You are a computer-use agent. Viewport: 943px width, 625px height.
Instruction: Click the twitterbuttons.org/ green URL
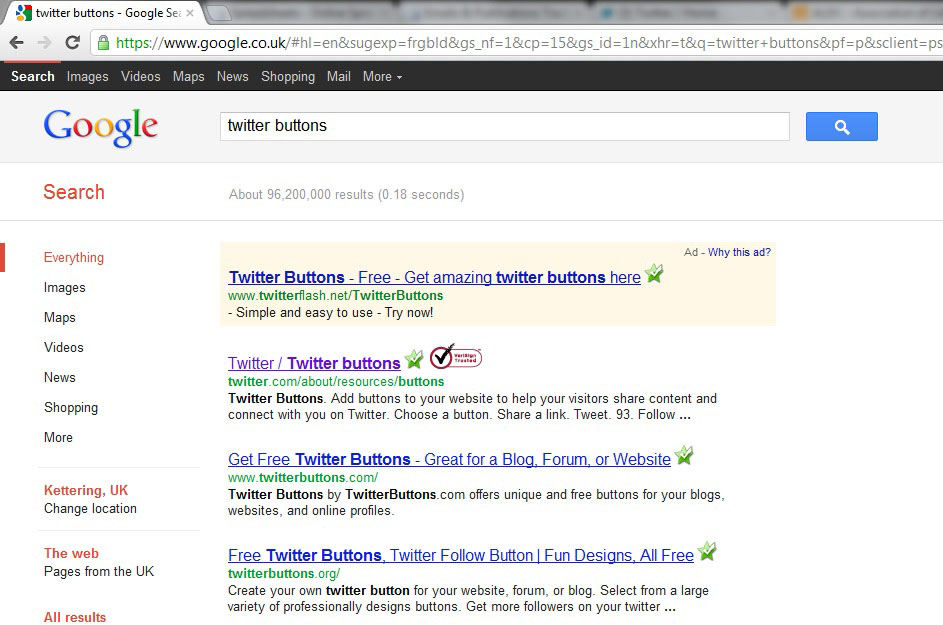(284, 573)
